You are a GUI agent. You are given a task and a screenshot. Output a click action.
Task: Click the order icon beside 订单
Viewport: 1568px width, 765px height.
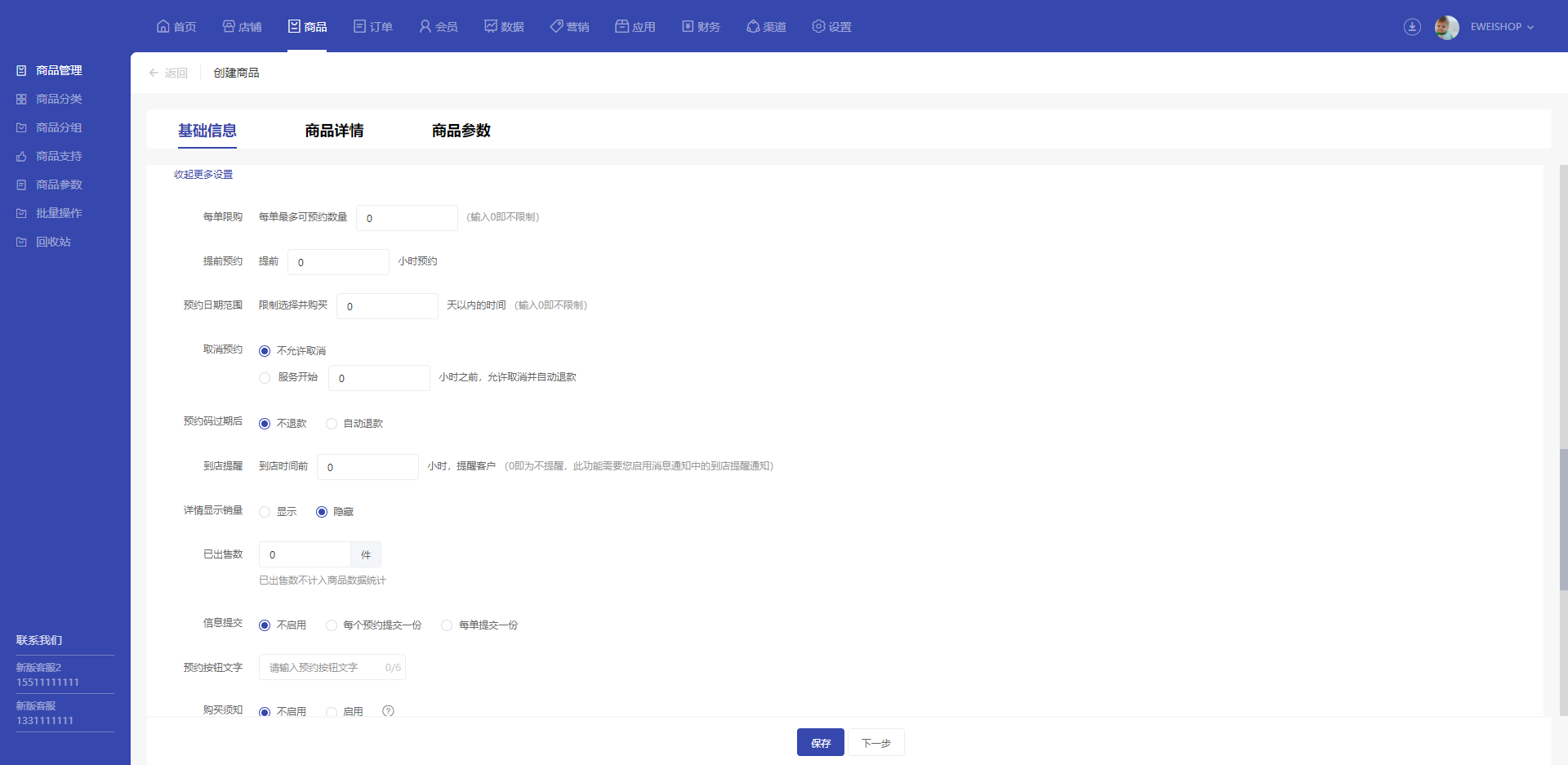click(359, 26)
